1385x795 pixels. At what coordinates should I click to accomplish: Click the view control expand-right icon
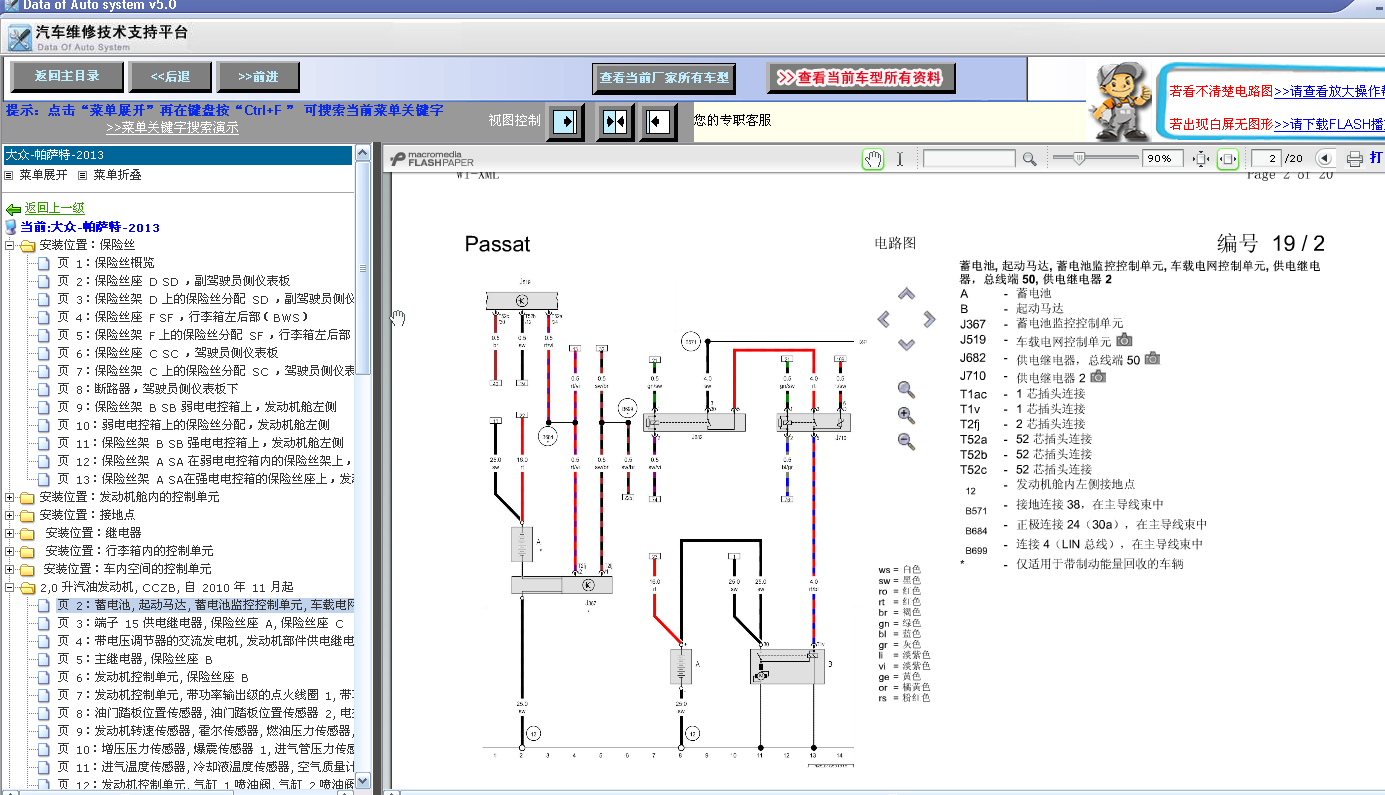pyautogui.click(x=565, y=121)
